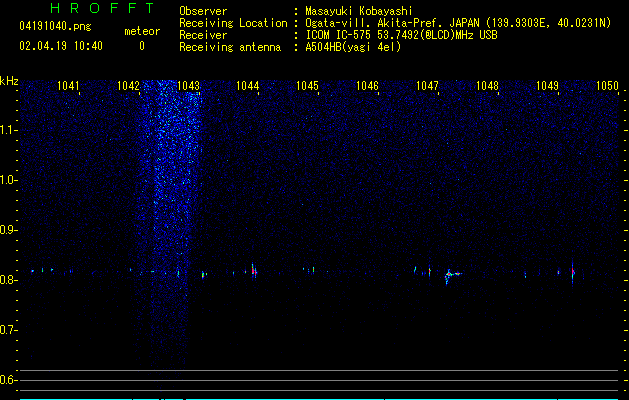Click the 0.6 kHz frequency label
Screen dimensions: 629x400
point(8,380)
